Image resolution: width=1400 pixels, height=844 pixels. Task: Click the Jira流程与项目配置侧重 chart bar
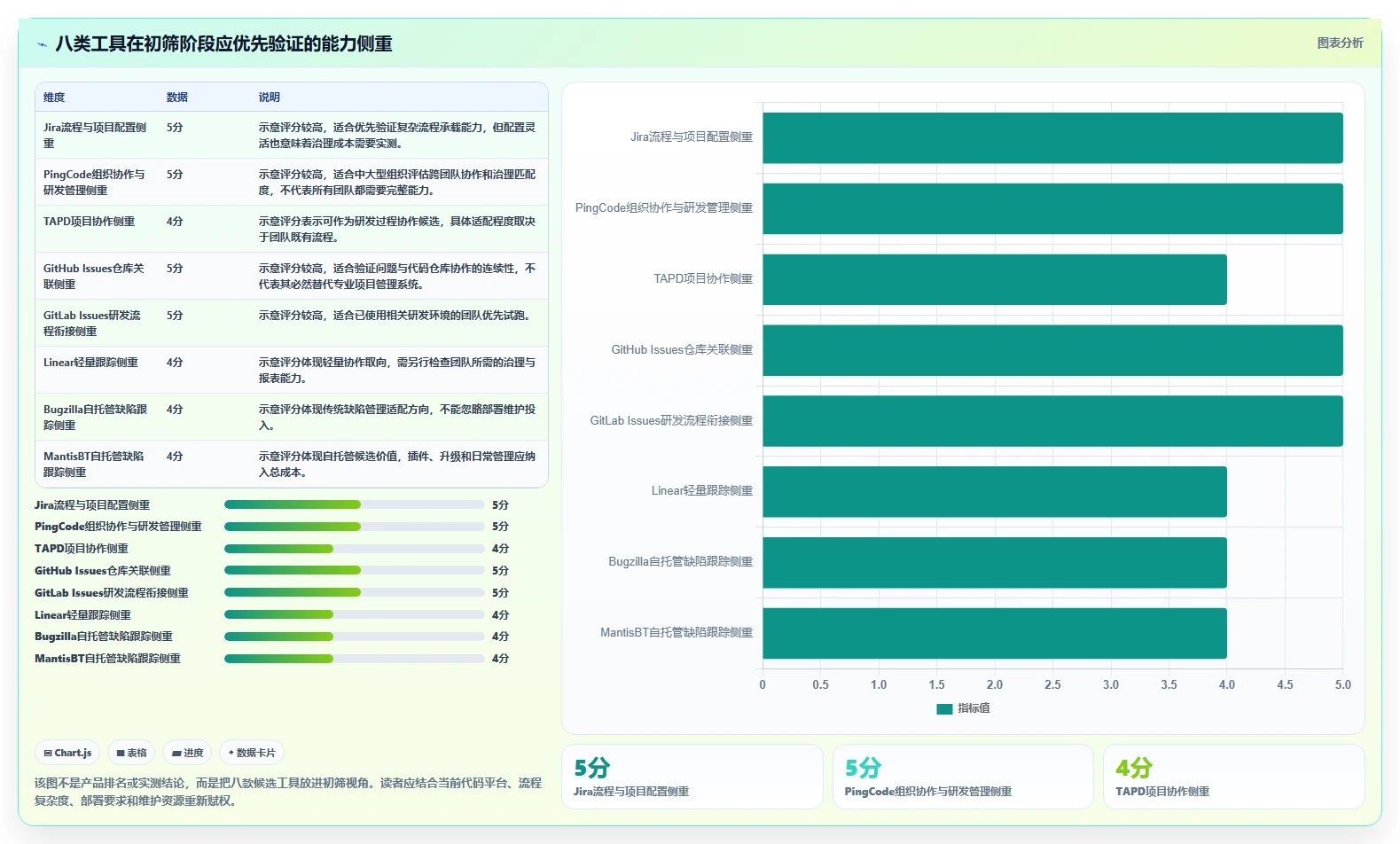point(1052,138)
